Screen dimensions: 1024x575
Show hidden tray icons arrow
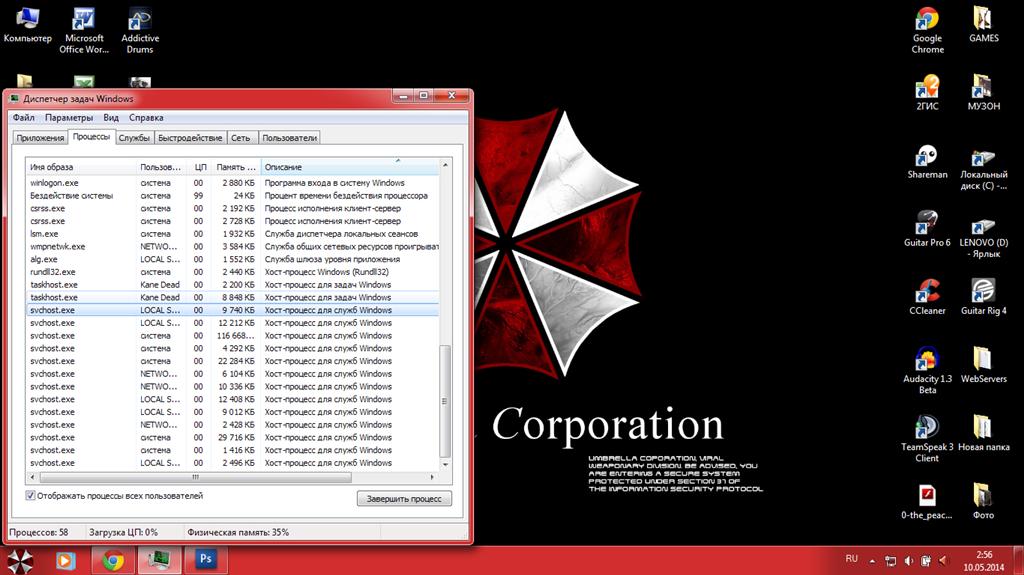click(x=872, y=561)
